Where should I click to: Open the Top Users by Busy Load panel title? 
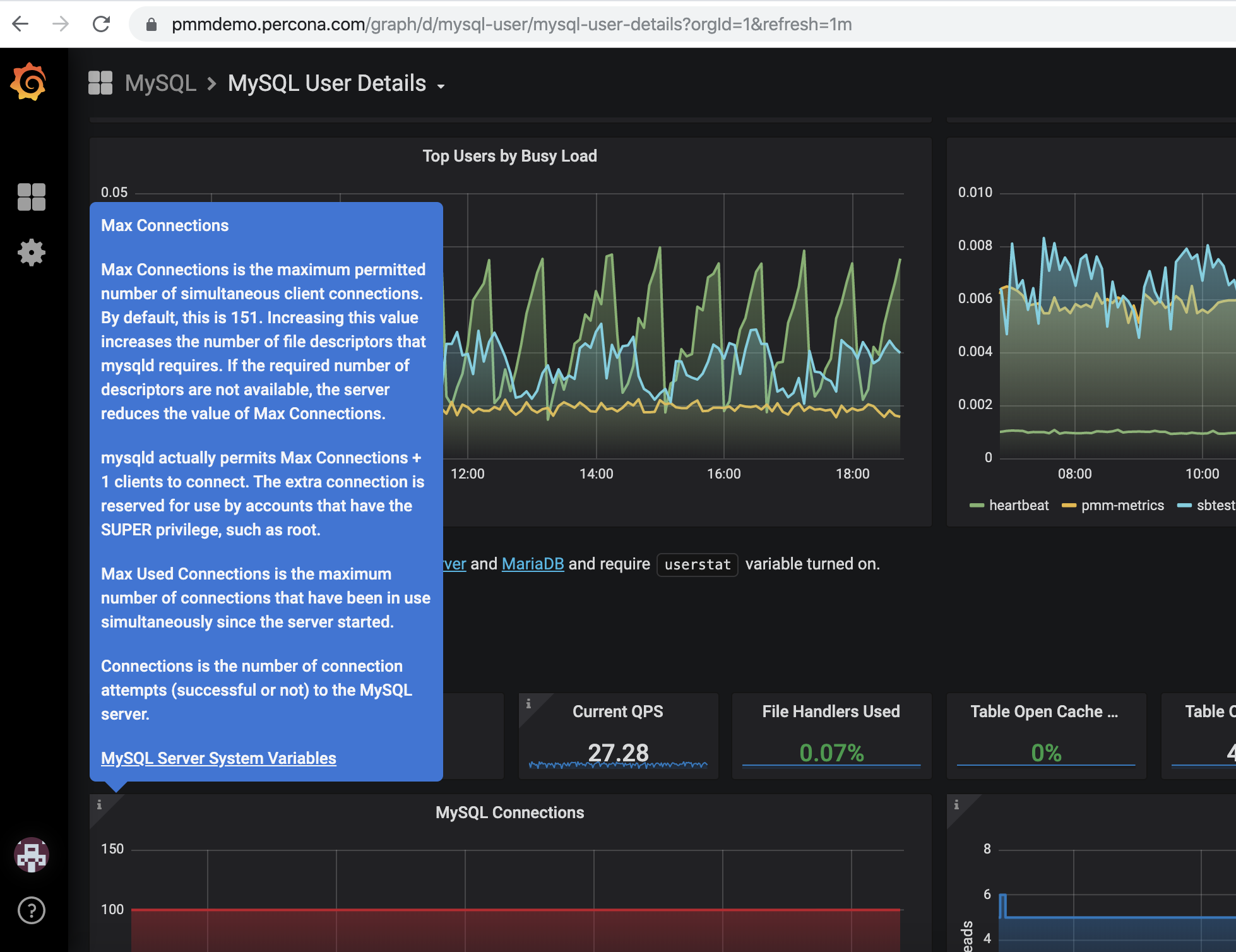pos(510,156)
